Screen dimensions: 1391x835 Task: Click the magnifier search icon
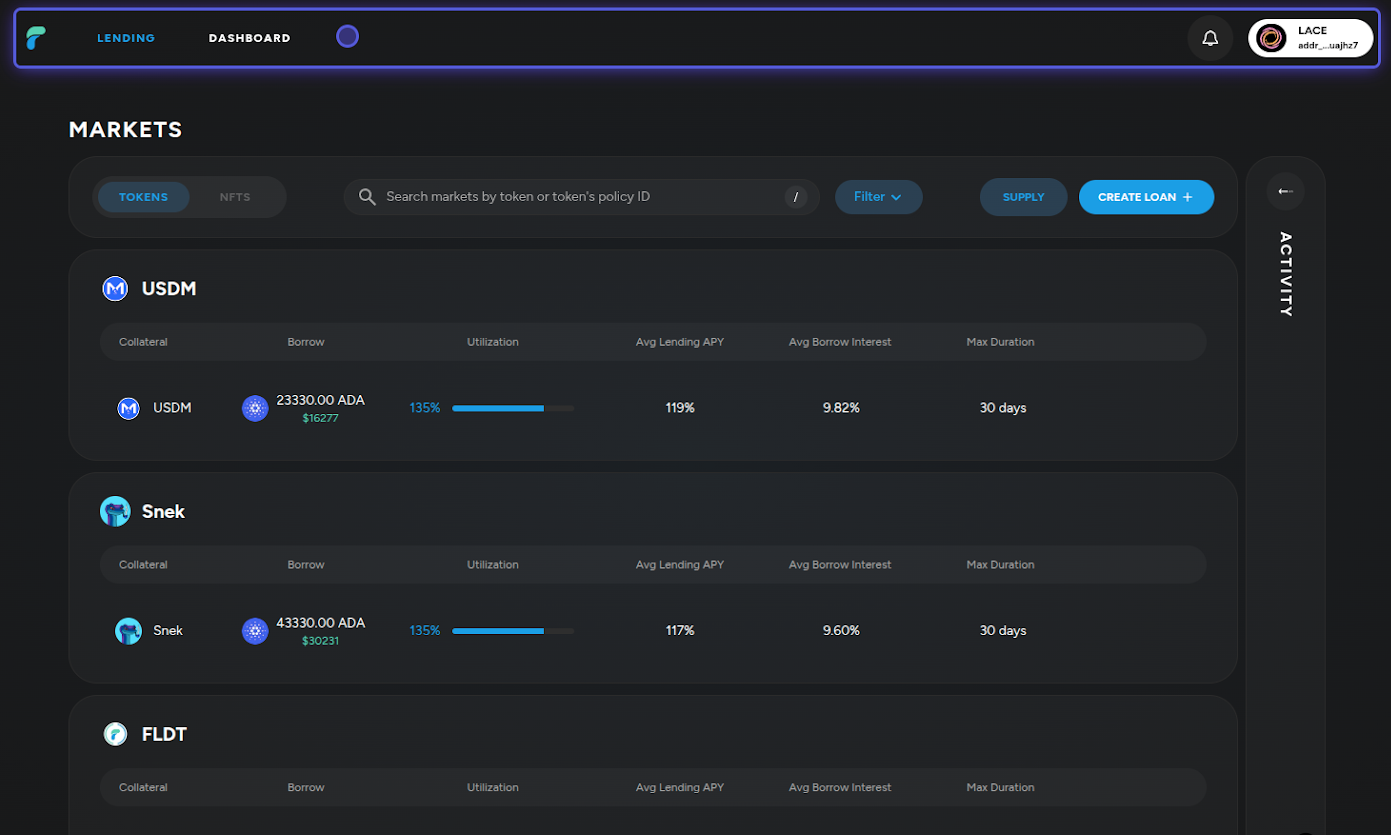367,197
